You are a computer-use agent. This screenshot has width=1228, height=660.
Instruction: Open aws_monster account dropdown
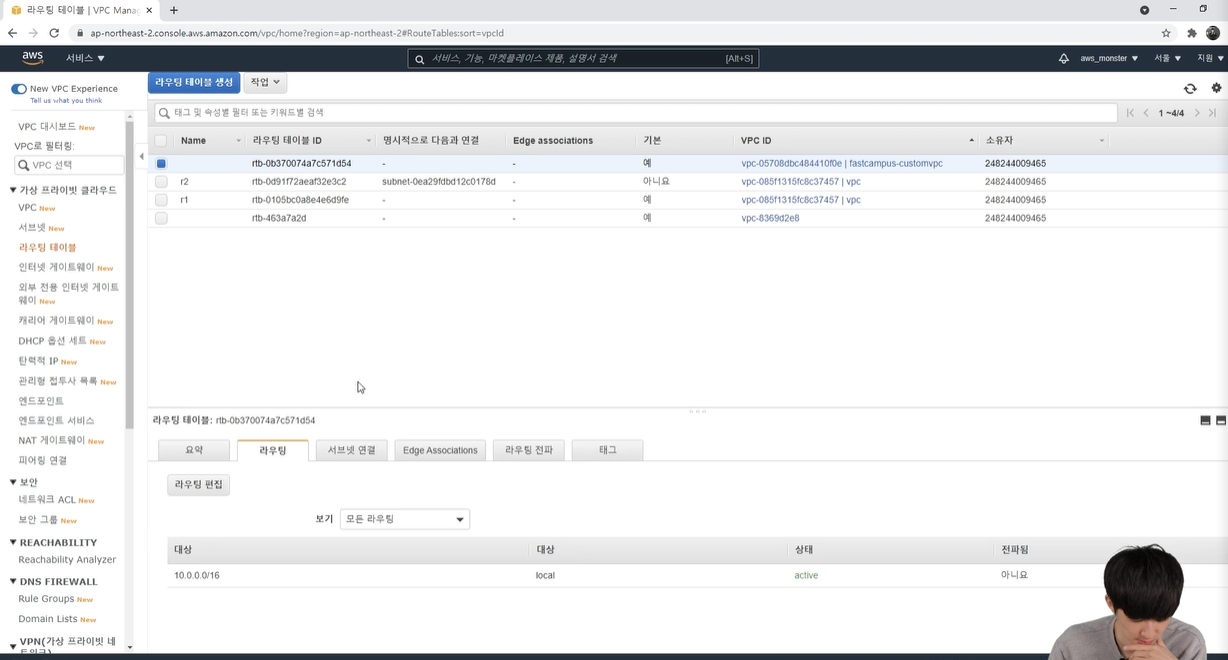pyautogui.click(x=1109, y=59)
